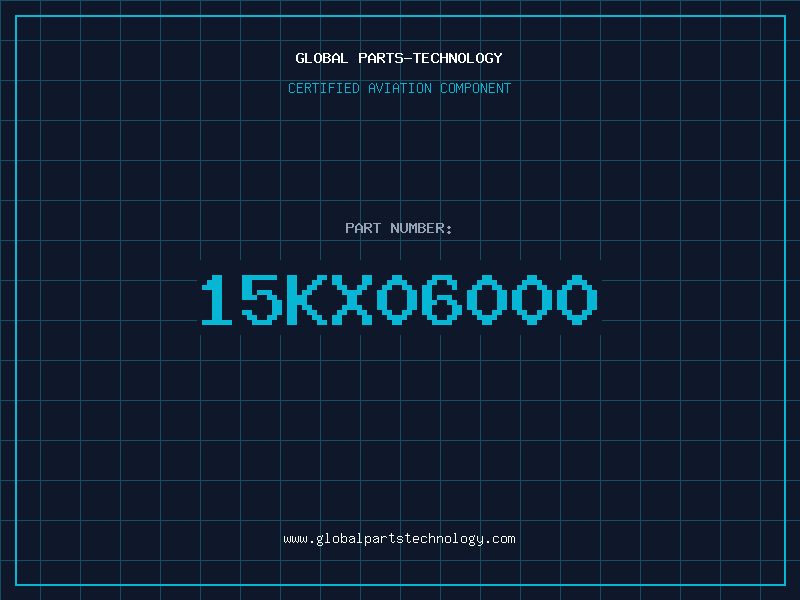Click the final 0 of the part number
This screenshot has height=600, width=800.
577,299
